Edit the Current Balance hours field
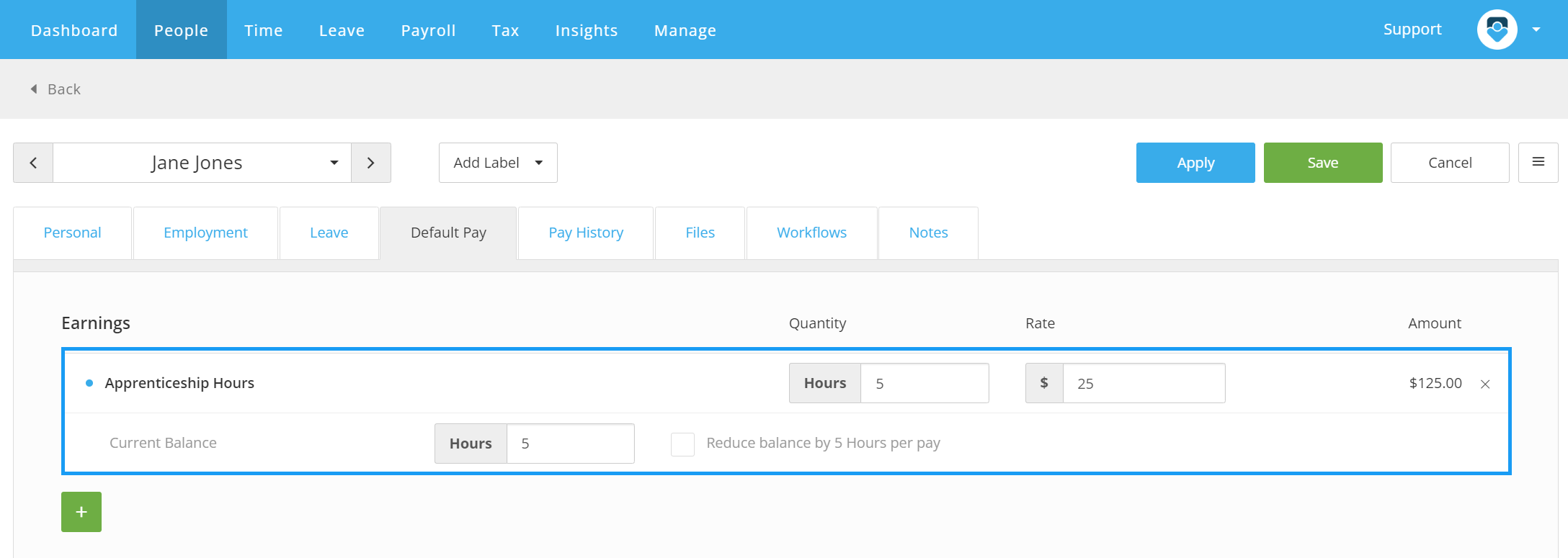The image size is (1568, 558). (570, 444)
